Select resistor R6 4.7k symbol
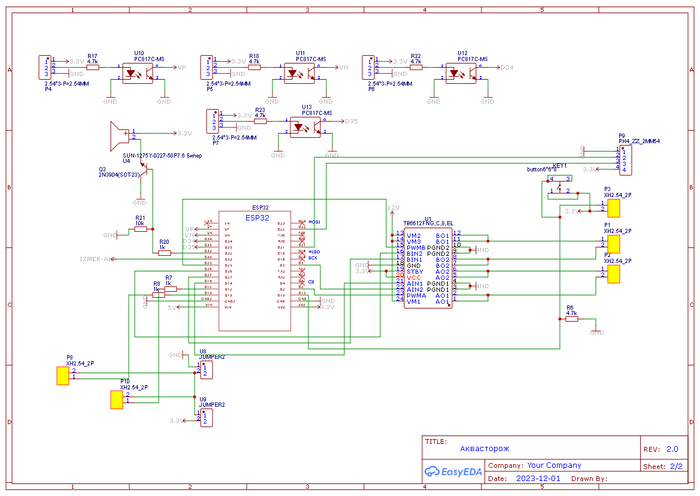 click(x=572, y=319)
